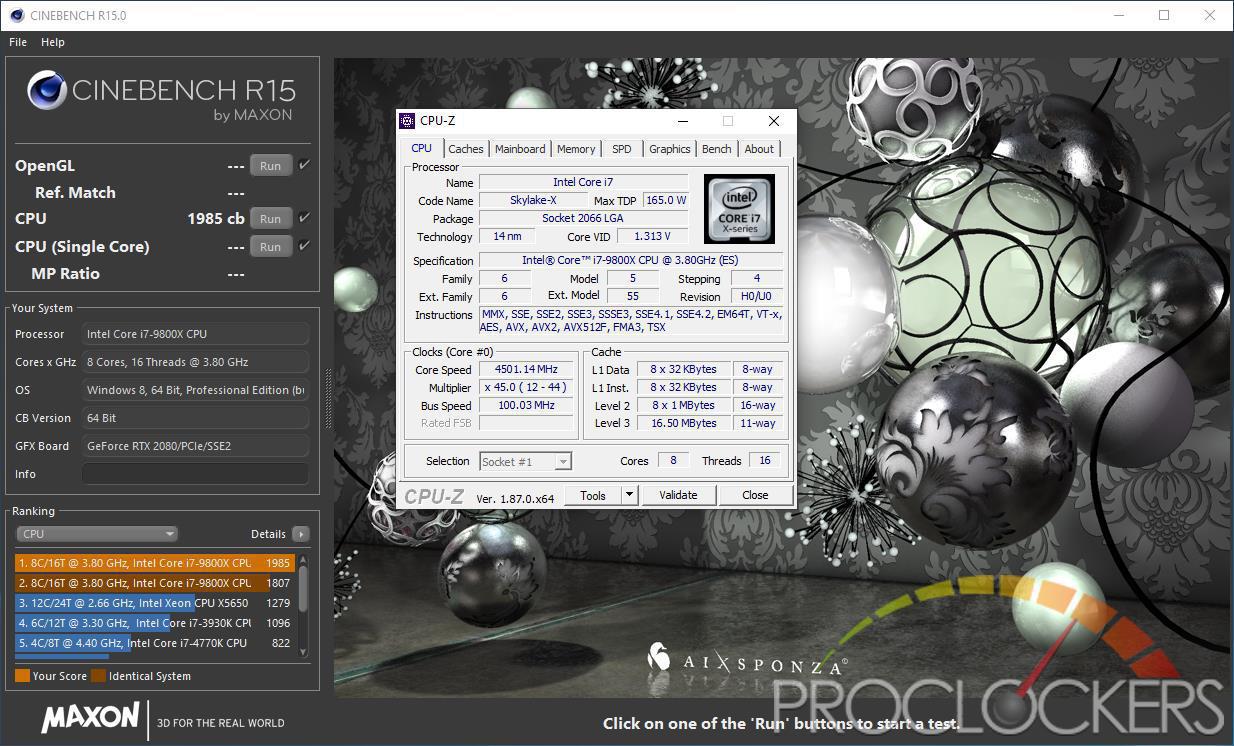Click the Your Score orange swatch
Viewport: 1234px width, 746px height.
coord(22,676)
